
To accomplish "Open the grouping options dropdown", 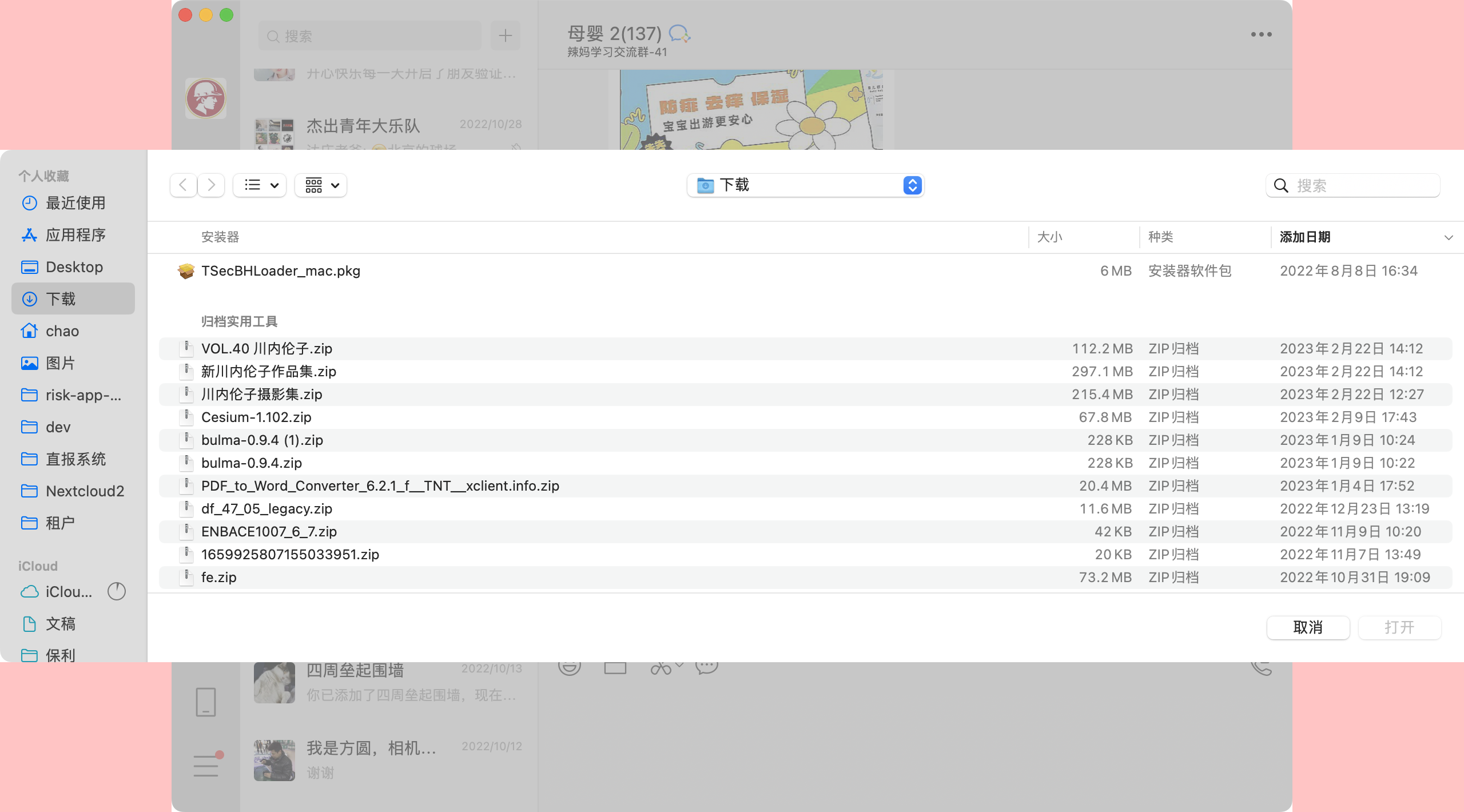I will tap(321, 185).
